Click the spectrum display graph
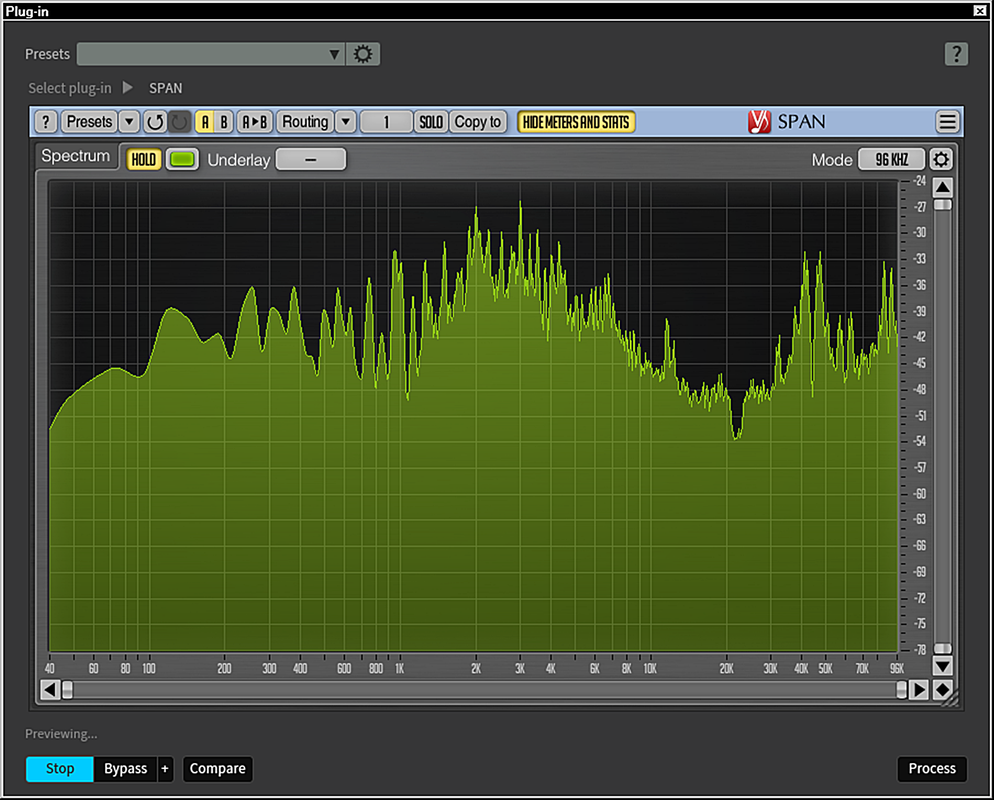This screenshot has width=994, height=800. coord(474,416)
